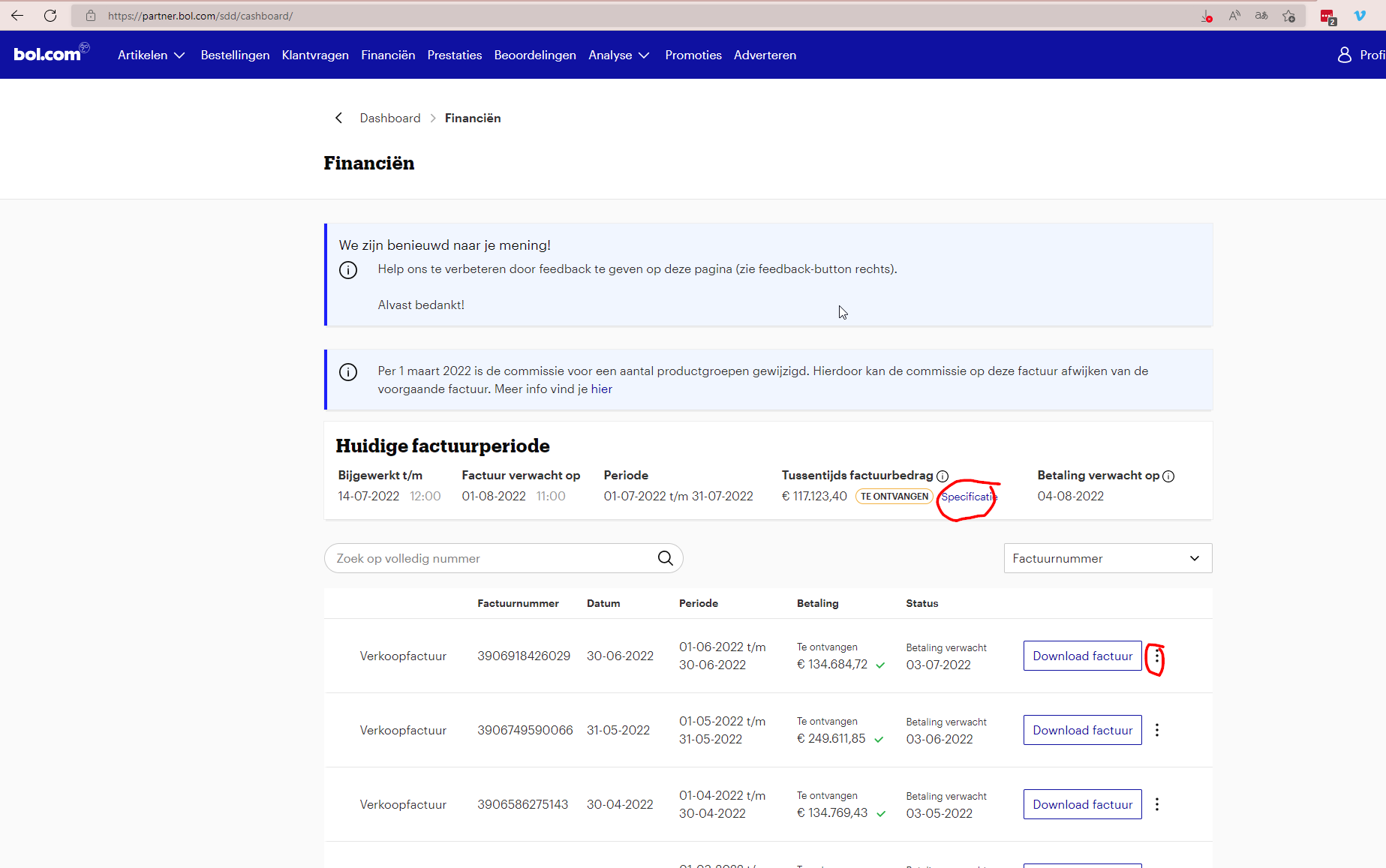Reload the page with refresh icon
The width and height of the screenshot is (1386, 868).
pos(50,15)
